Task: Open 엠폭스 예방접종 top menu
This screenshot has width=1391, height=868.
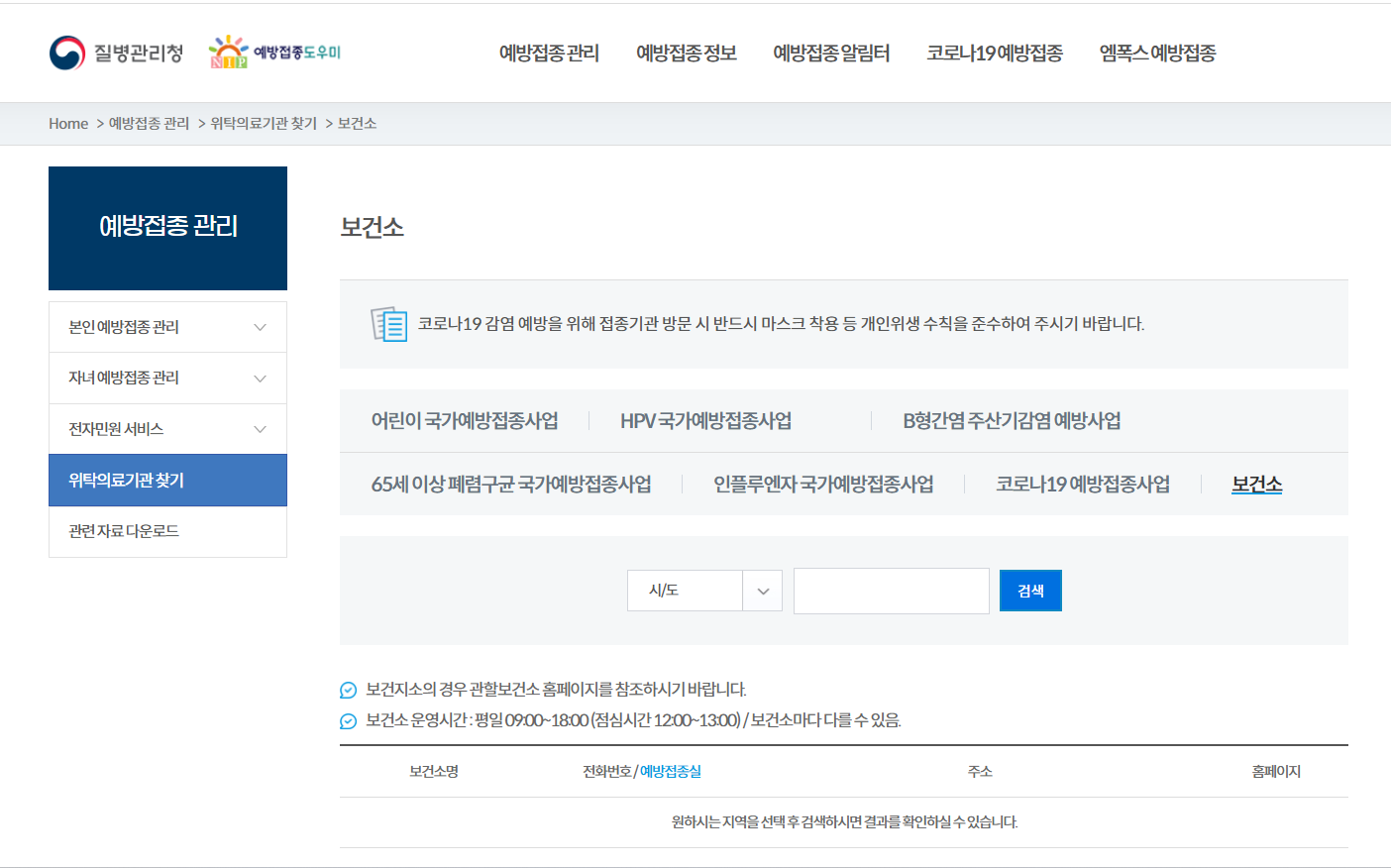Action: (x=1157, y=53)
